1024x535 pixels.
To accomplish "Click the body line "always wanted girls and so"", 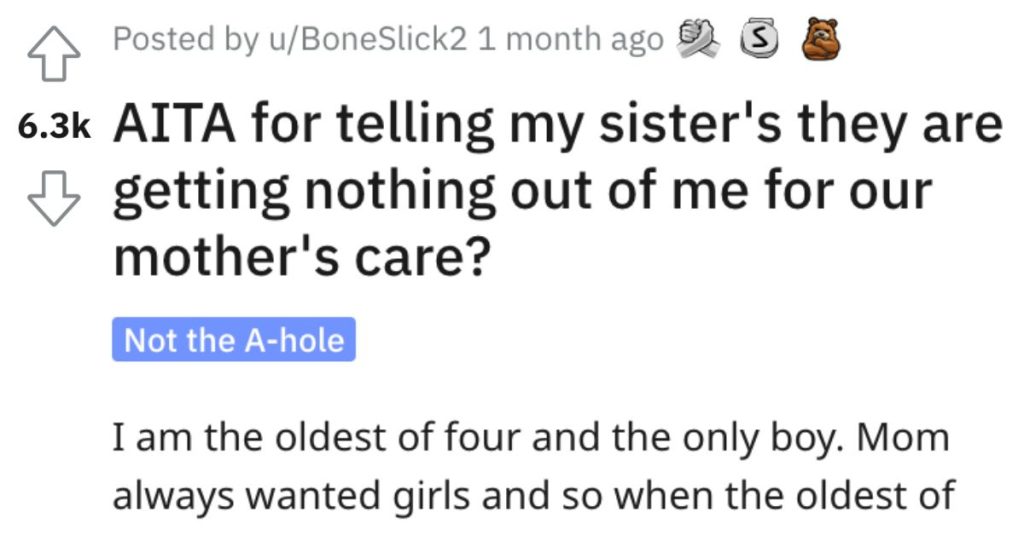I will (534, 496).
